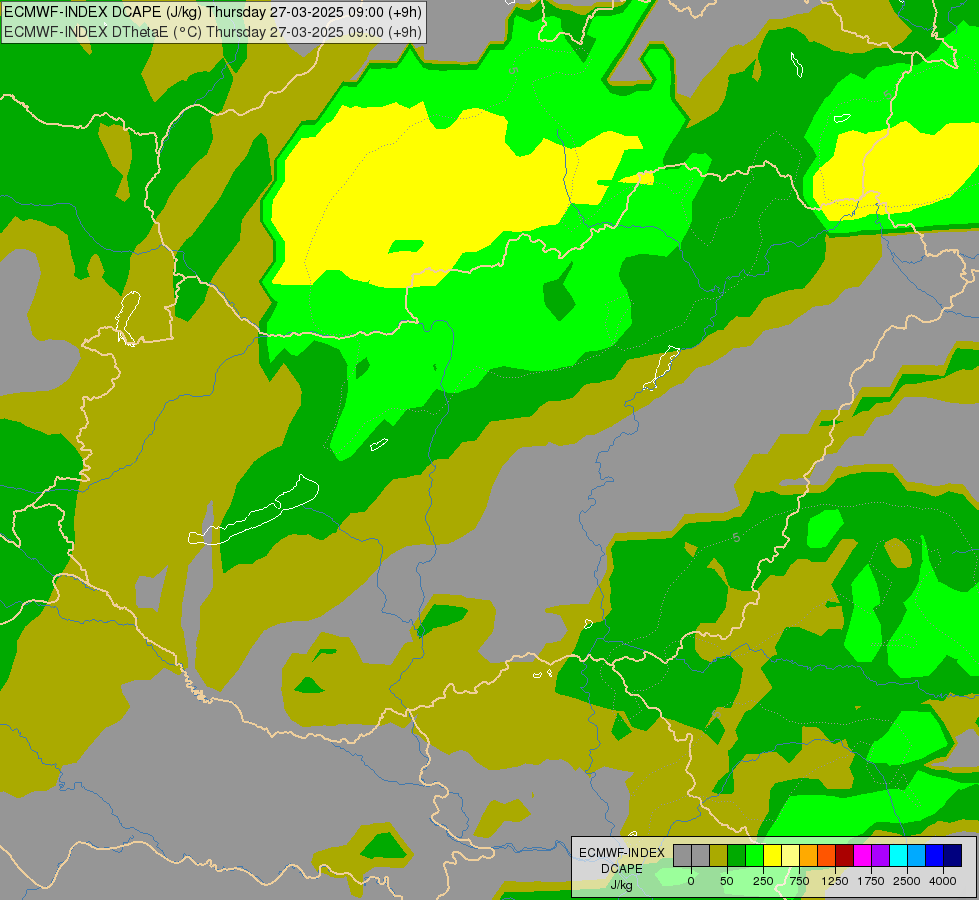Click the ECMWF-INDEX title in the legend box
Image resolution: width=979 pixels, height=900 pixels.
click(622, 853)
